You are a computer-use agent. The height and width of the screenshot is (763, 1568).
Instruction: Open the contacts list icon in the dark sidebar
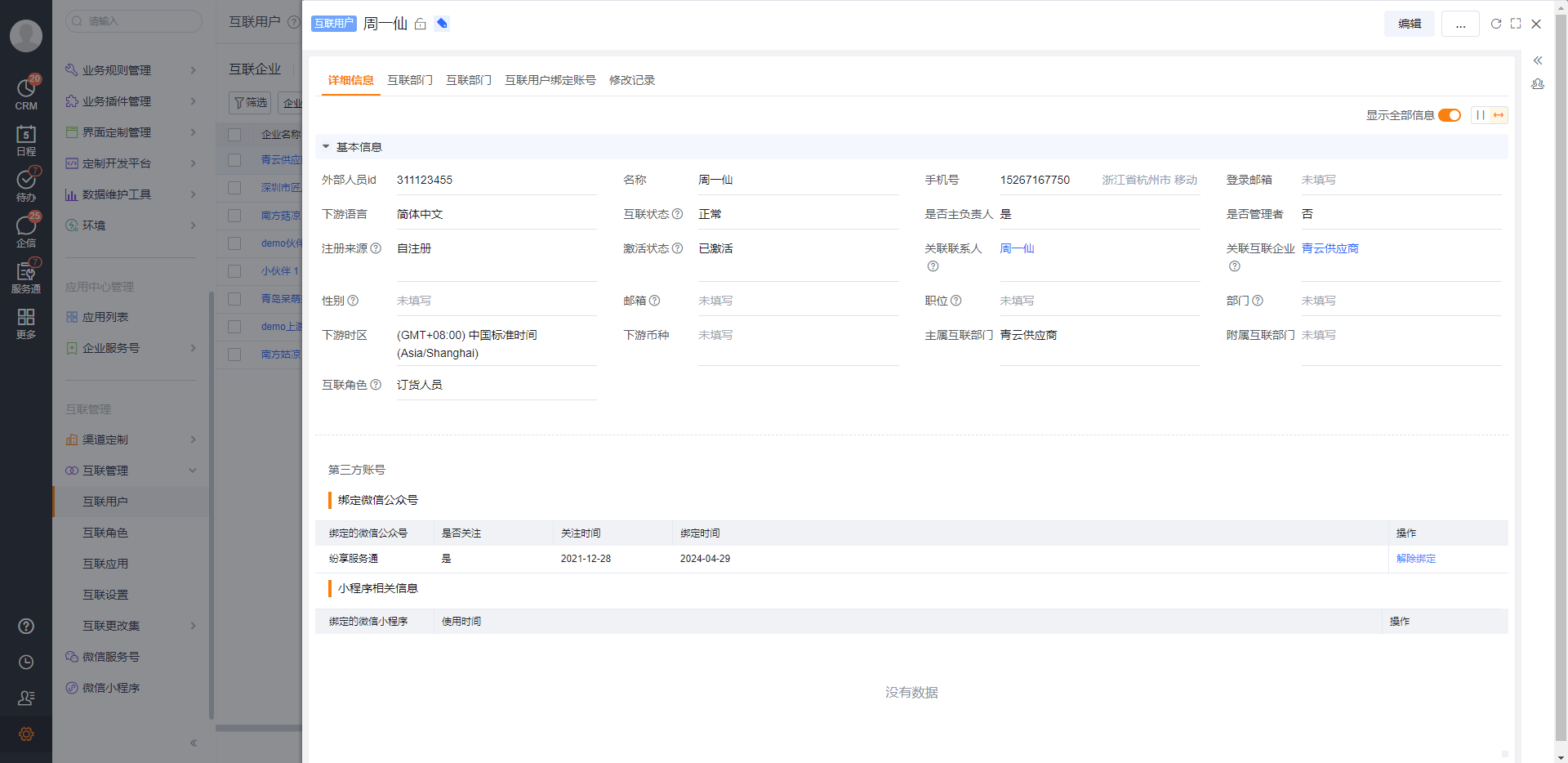coord(26,698)
